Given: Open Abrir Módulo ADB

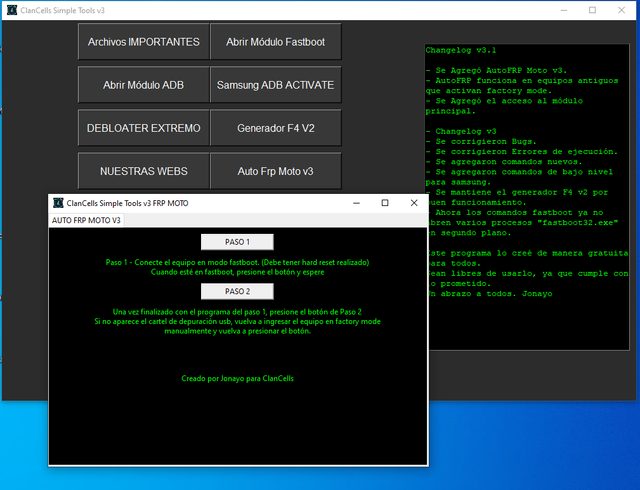Looking at the screenshot, I should [144, 85].
